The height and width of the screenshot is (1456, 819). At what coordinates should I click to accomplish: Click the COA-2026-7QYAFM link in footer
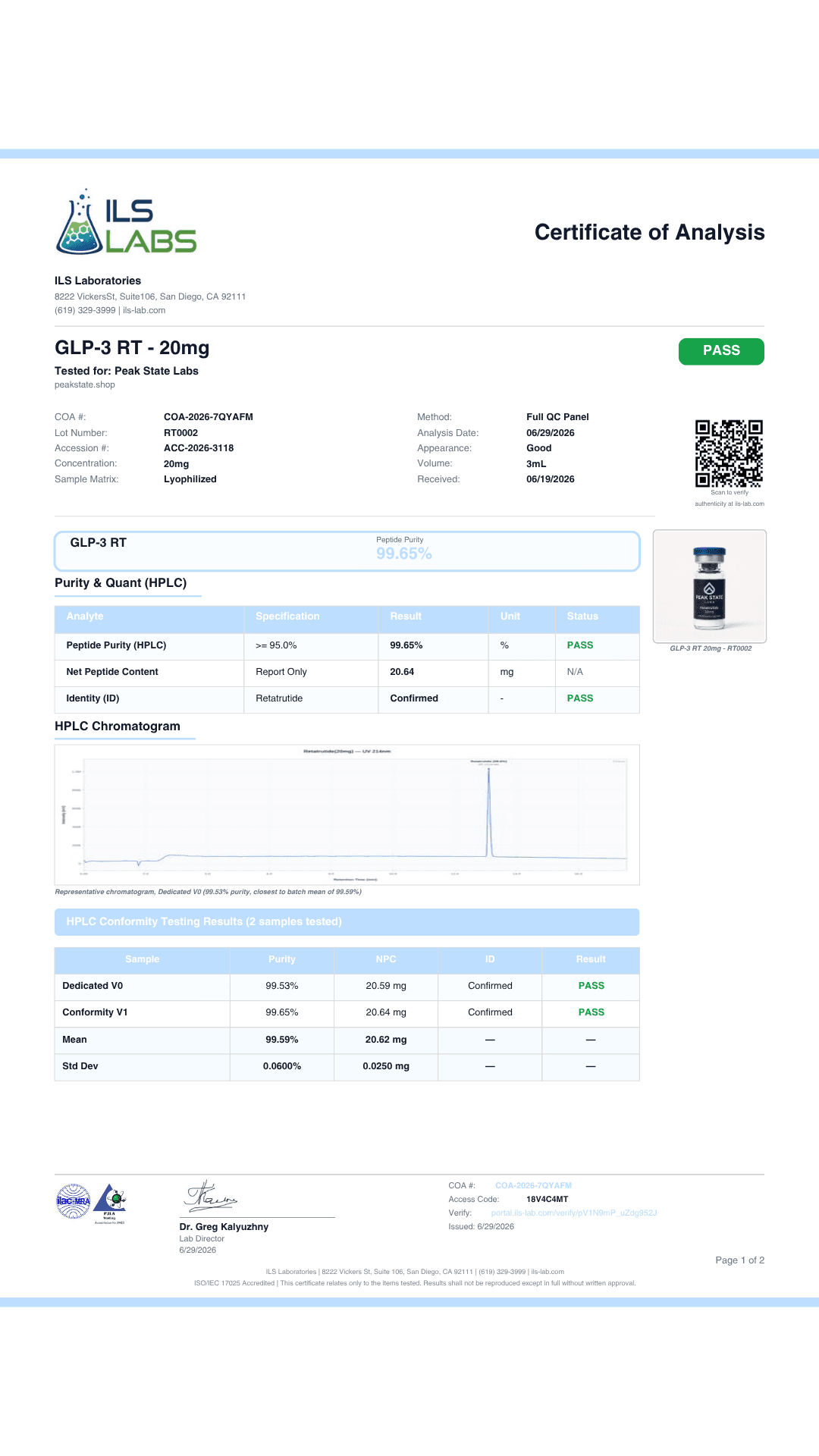coord(533,1185)
